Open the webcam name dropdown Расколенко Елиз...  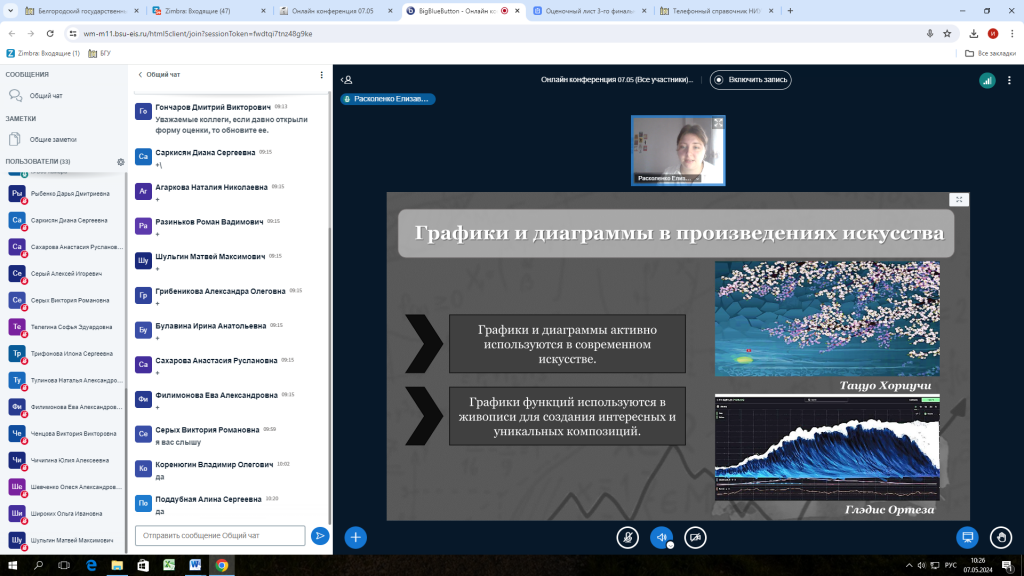667,178
